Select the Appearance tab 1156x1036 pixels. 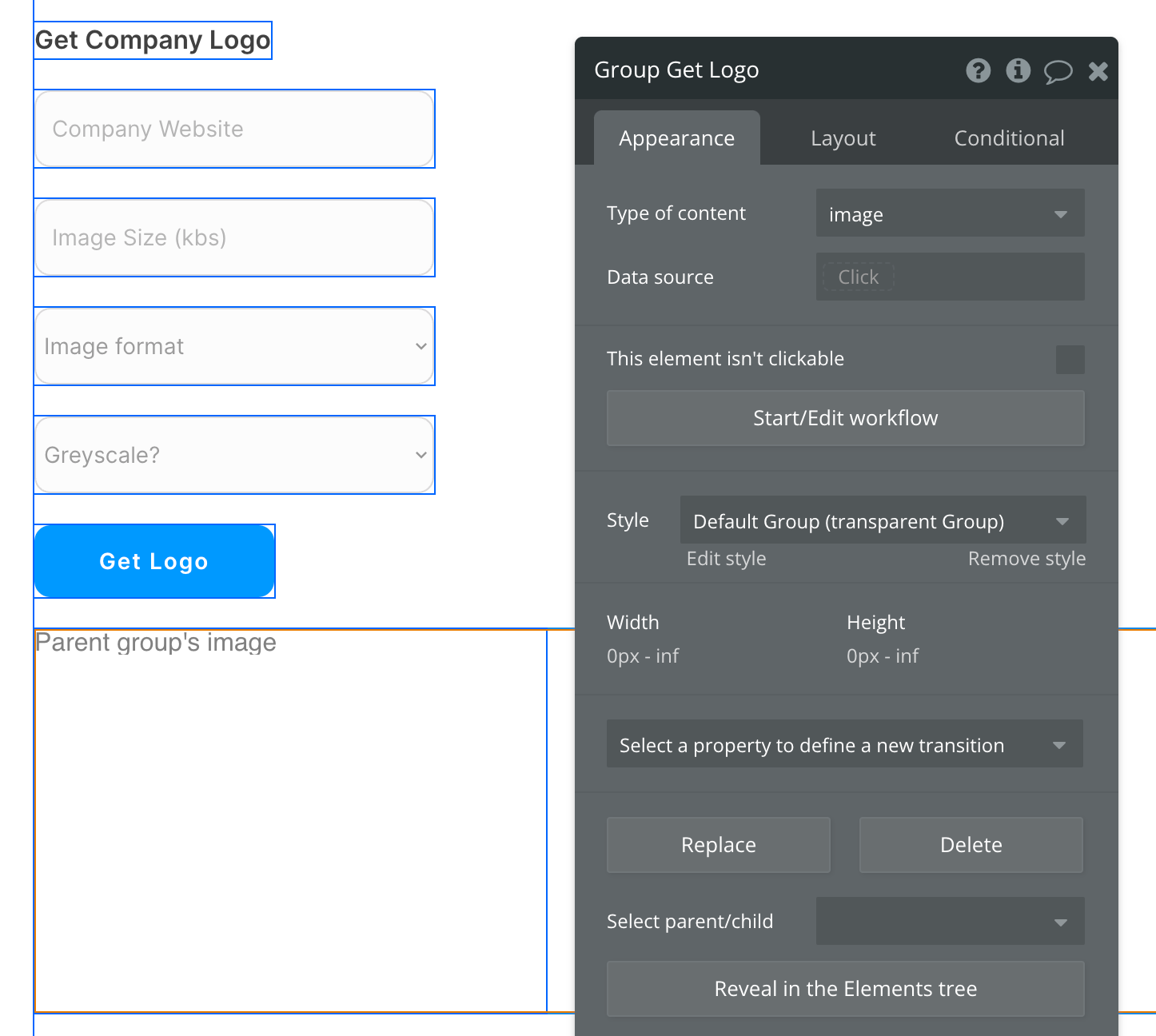tap(676, 138)
